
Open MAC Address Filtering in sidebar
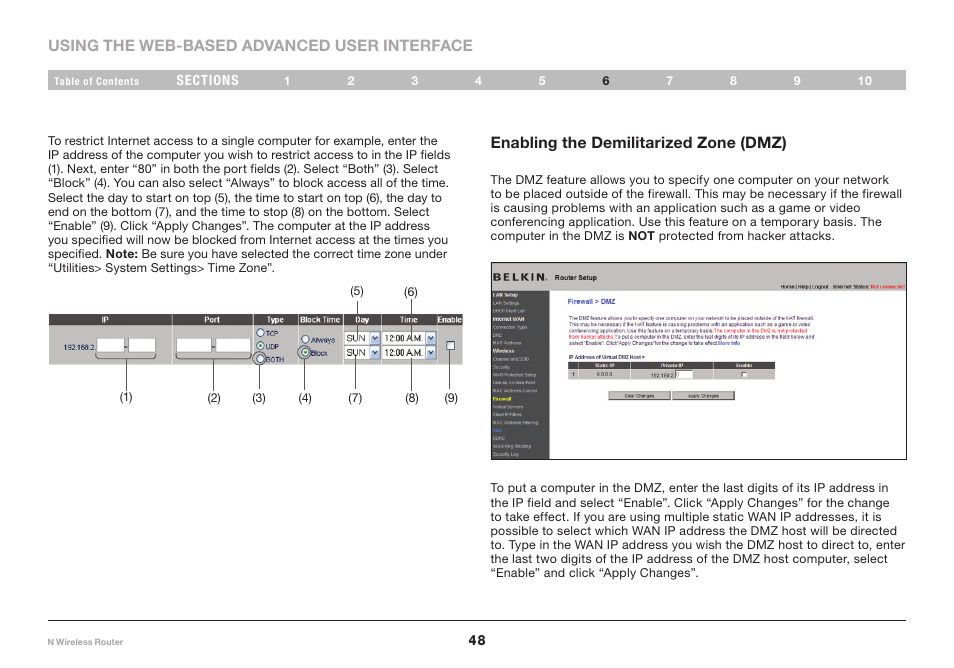[x=515, y=423]
